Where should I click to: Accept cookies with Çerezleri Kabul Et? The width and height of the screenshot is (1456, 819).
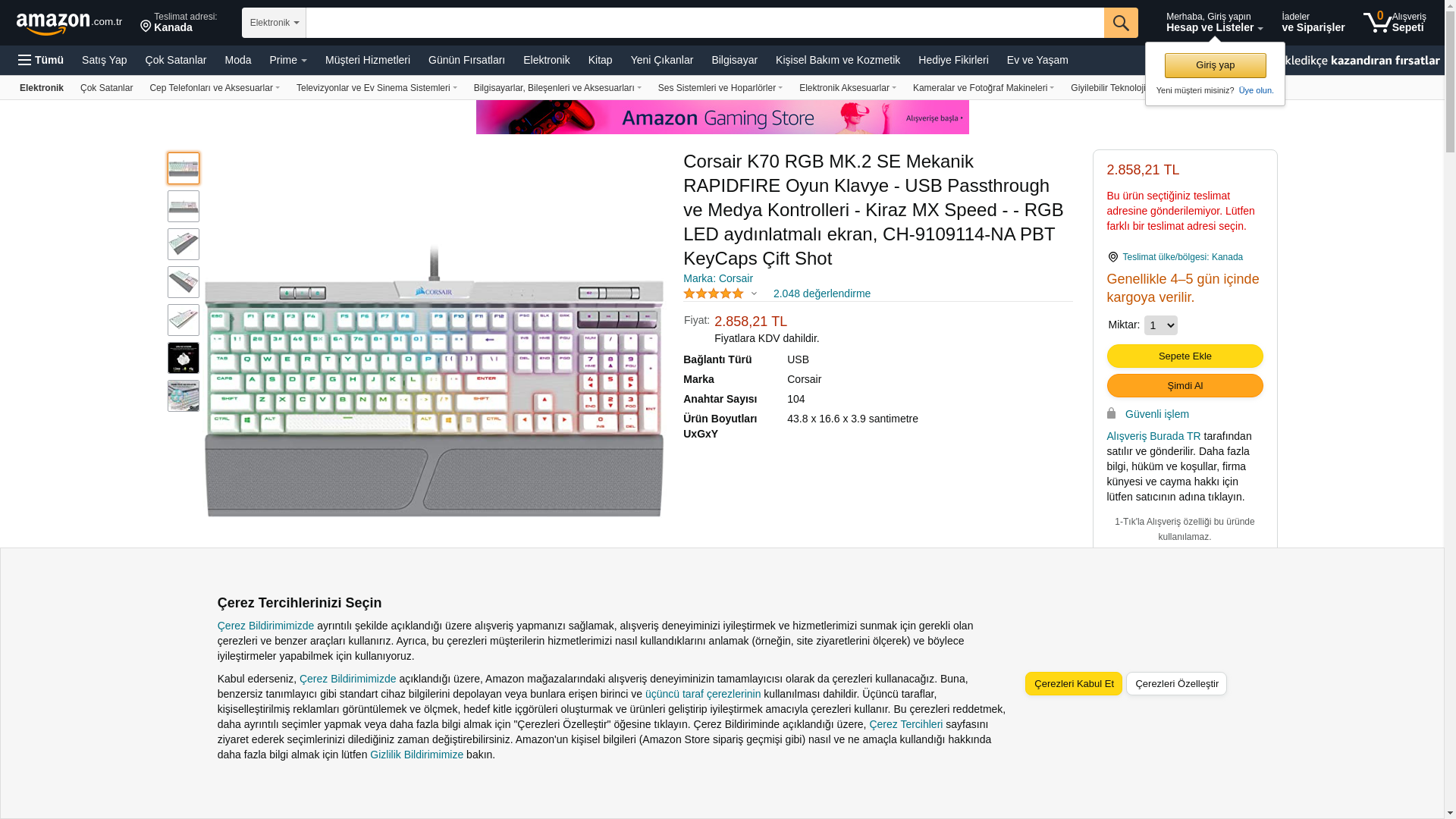pyautogui.click(x=1074, y=684)
